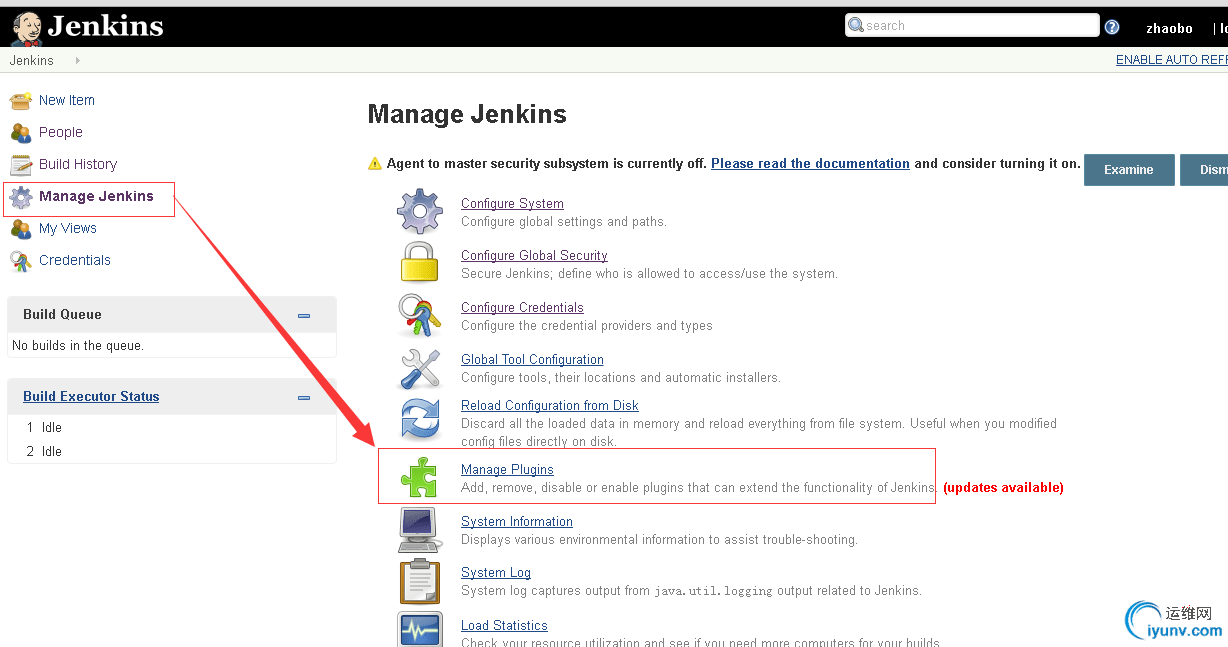Screen dimensions: 1228x647
Task: Open the Build Executor Status link
Action: point(91,396)
